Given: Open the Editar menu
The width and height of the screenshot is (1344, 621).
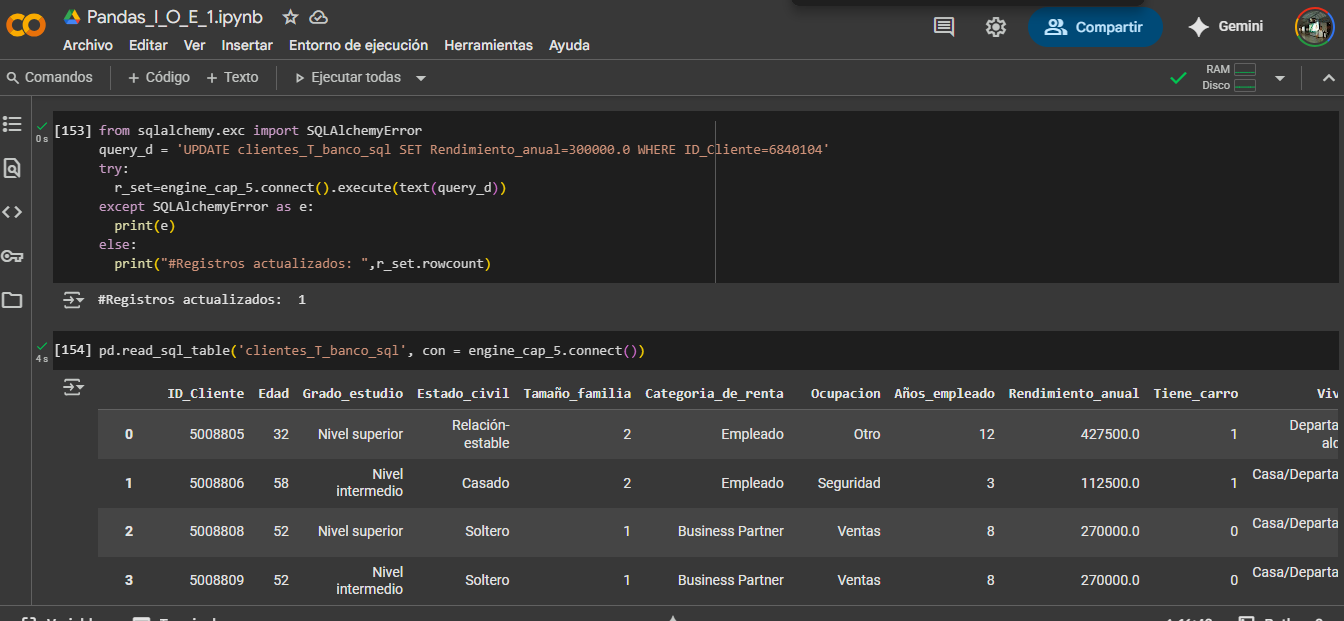Looking at the screenshot, I should 148,45.
